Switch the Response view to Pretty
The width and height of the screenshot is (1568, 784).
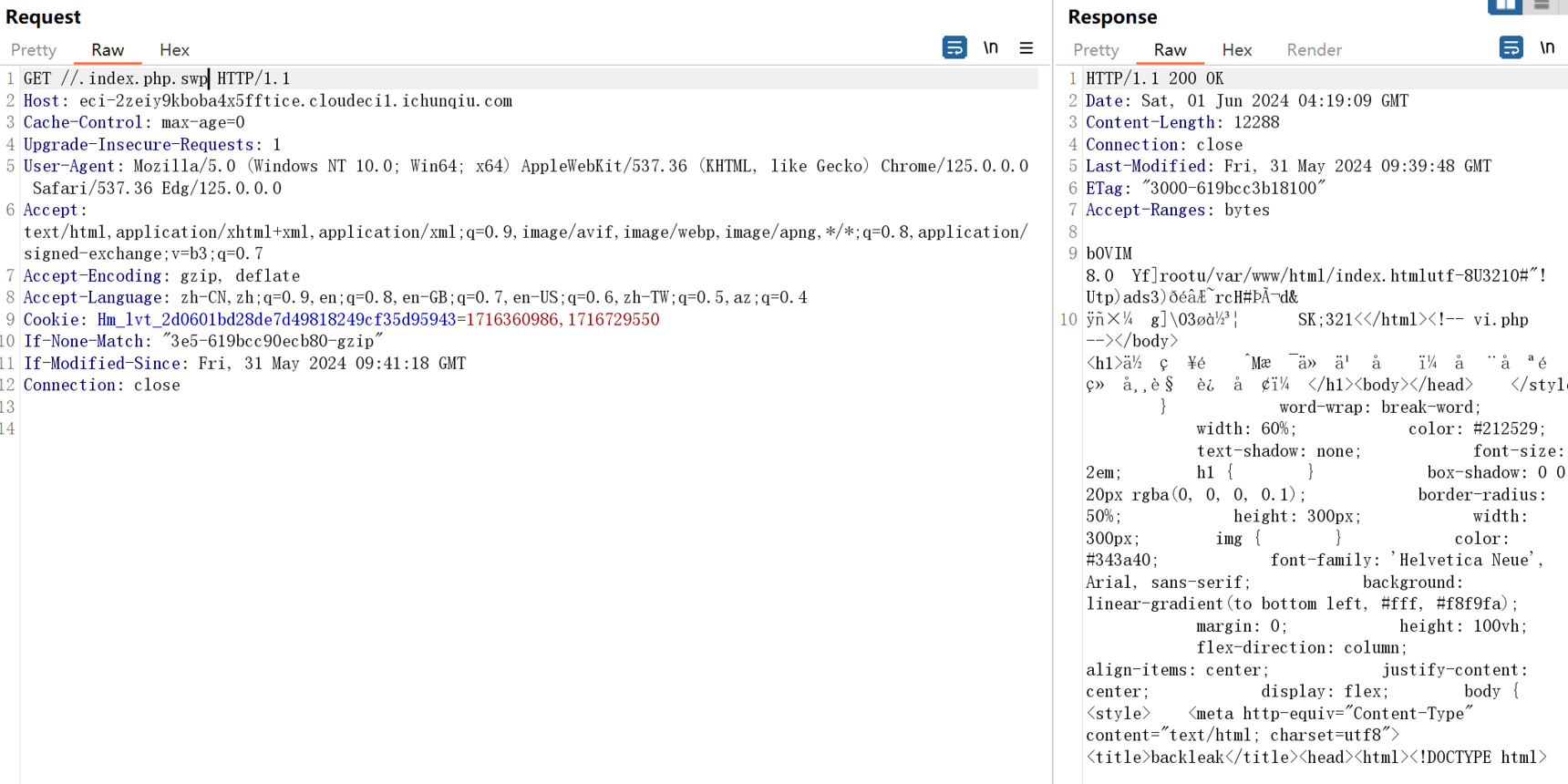1096,50
